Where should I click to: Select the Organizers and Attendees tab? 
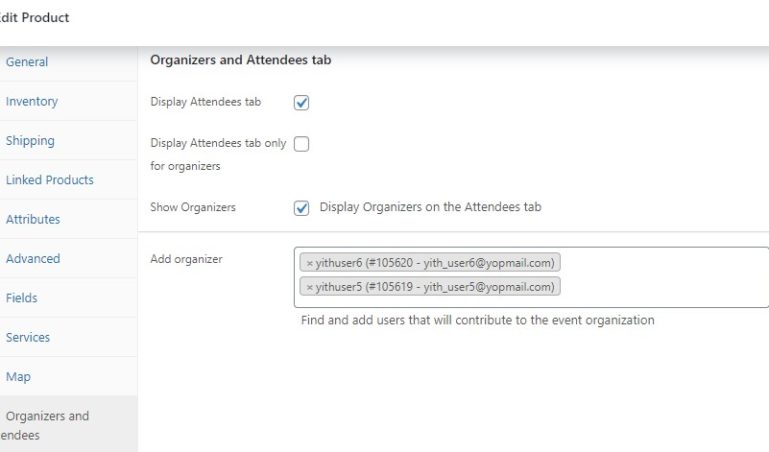point(47,425)
